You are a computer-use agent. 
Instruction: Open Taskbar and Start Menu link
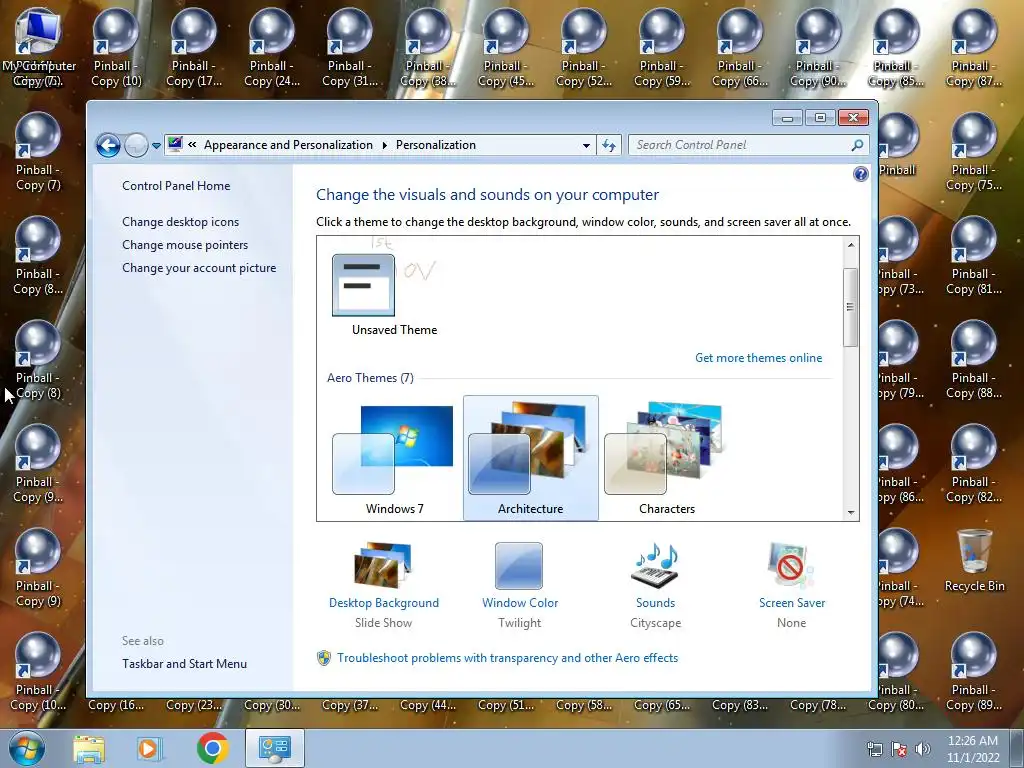(x=184, y=664)
